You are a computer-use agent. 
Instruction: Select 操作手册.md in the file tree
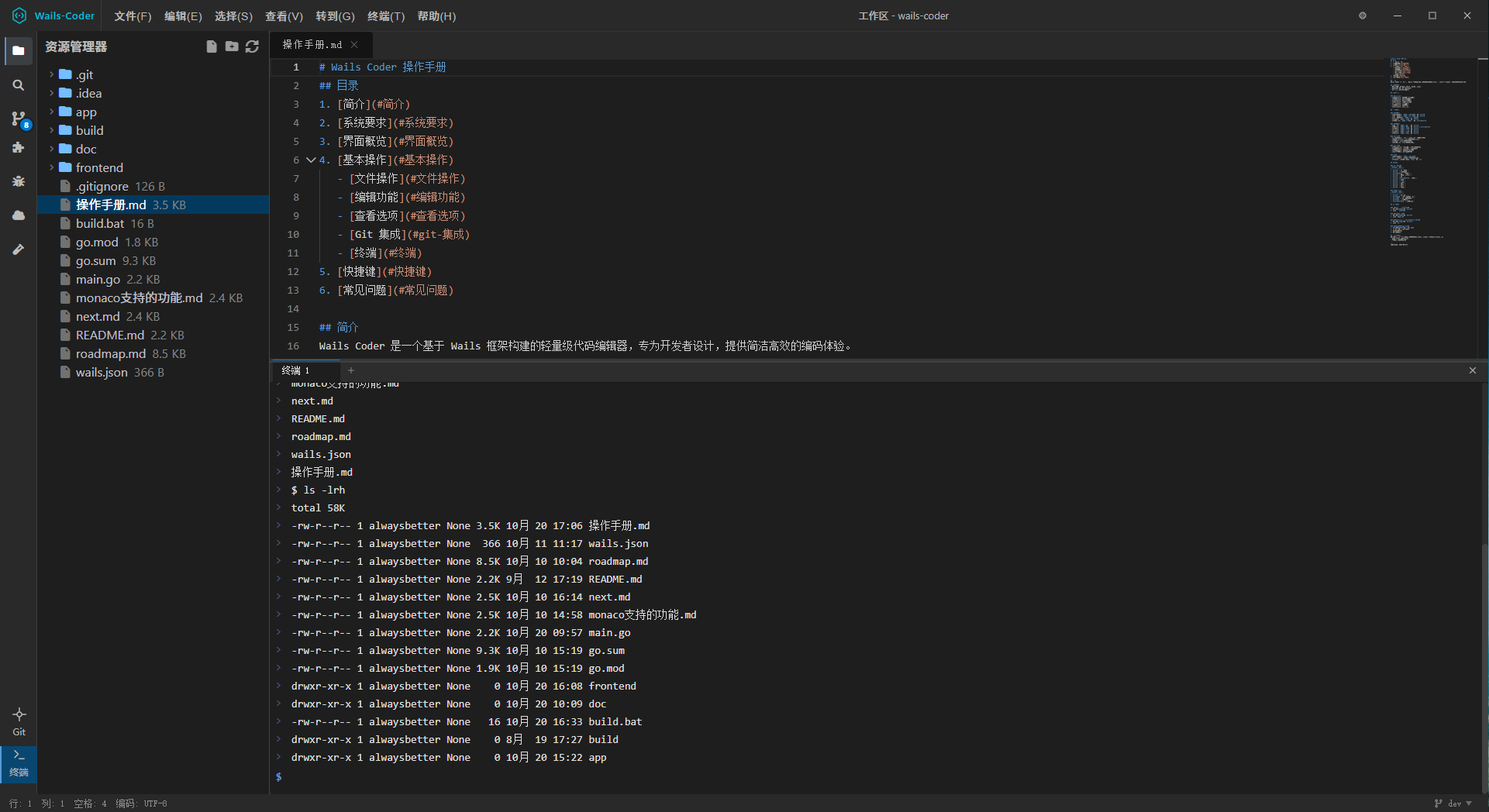[x=153, y=205]
